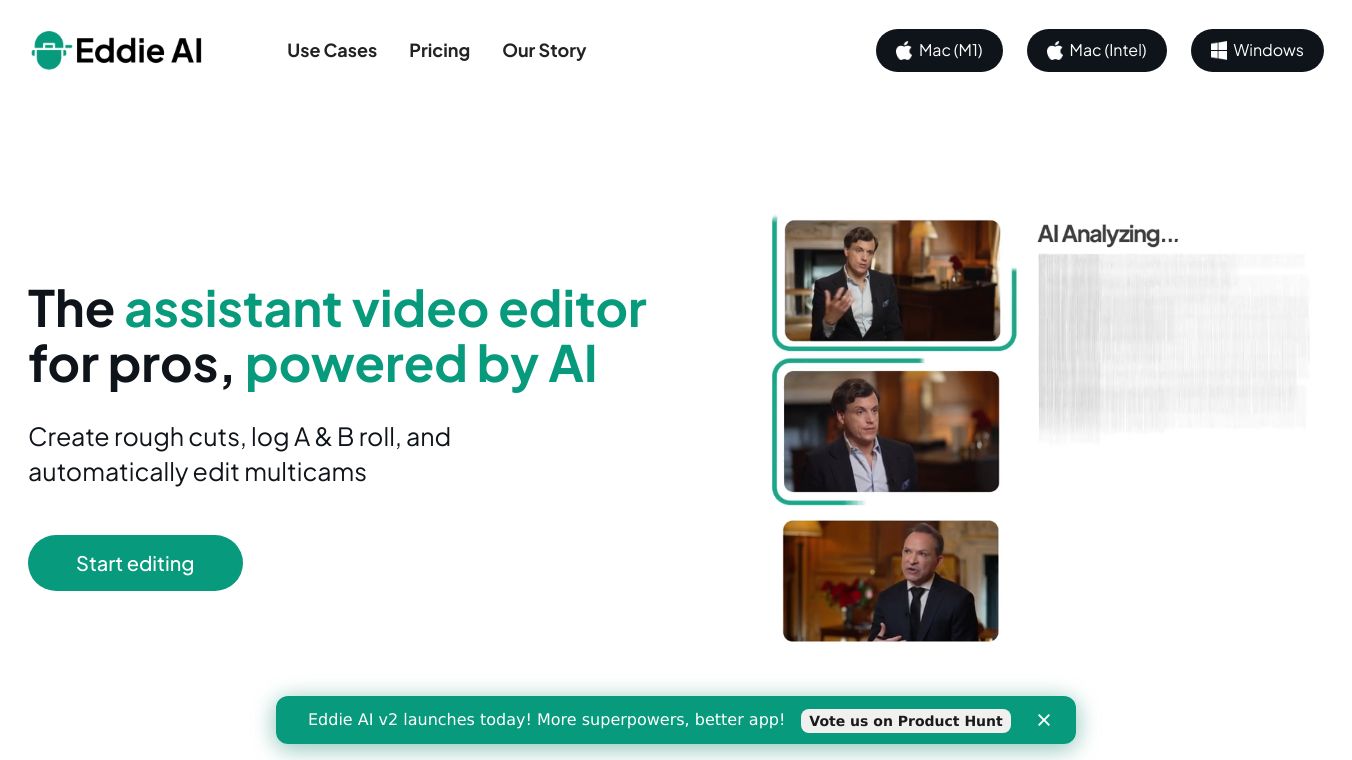Click the 'AI Analyzing...' text
The height and width of the screenshot is (760, 1352).
tap(1108, 234)
